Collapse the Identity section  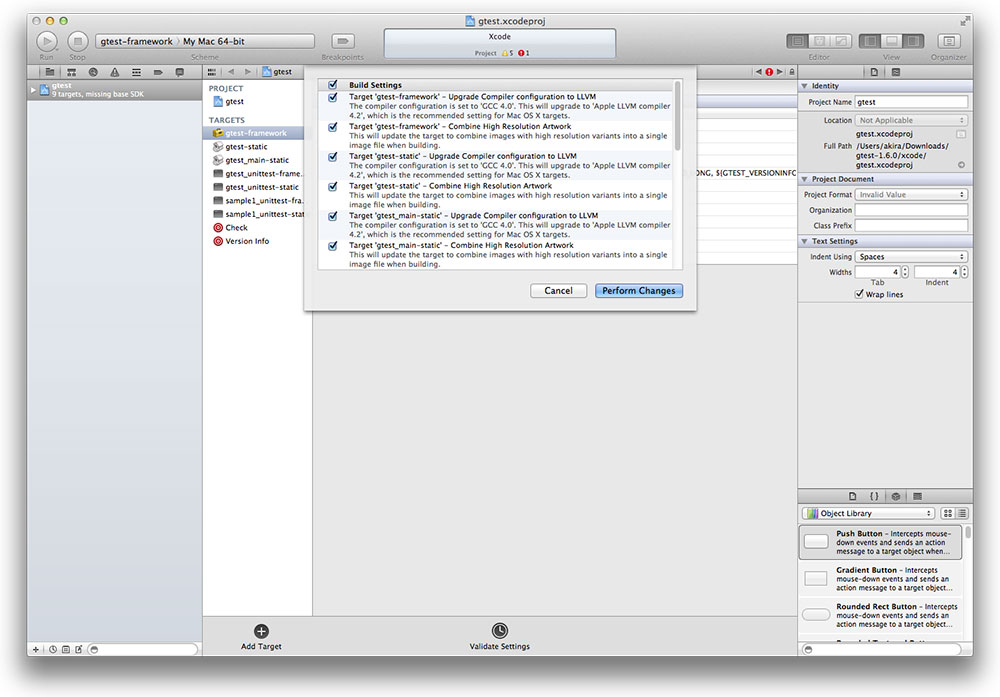pyautogui.click(x=804, y=86)
